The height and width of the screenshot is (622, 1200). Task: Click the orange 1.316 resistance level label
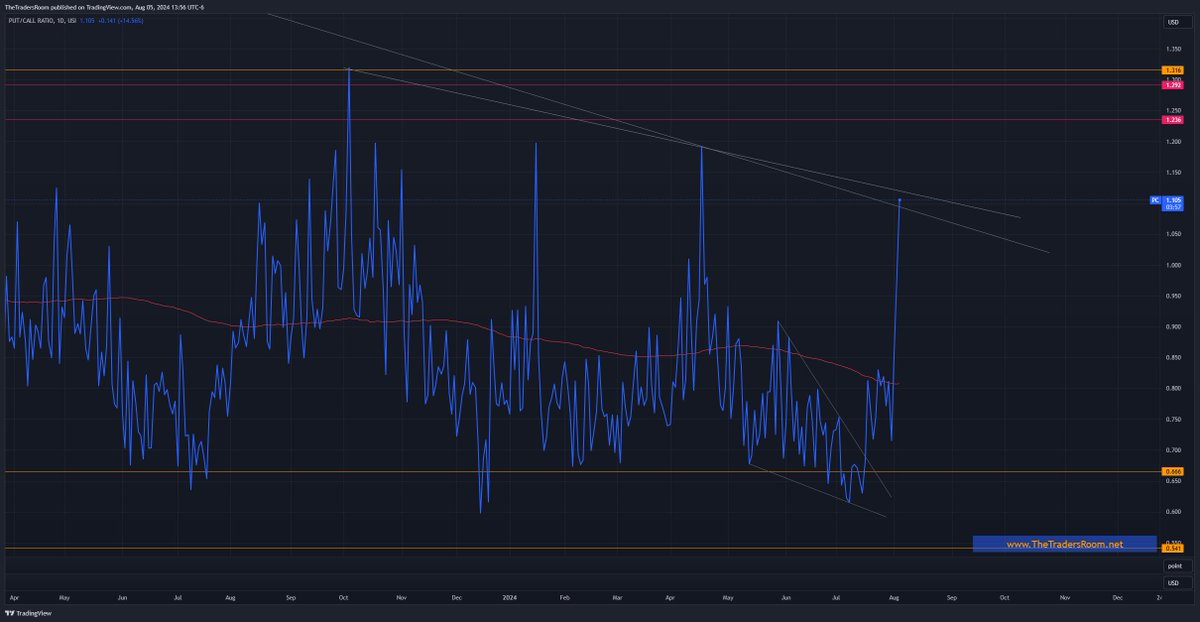(x=1172, y=70)
